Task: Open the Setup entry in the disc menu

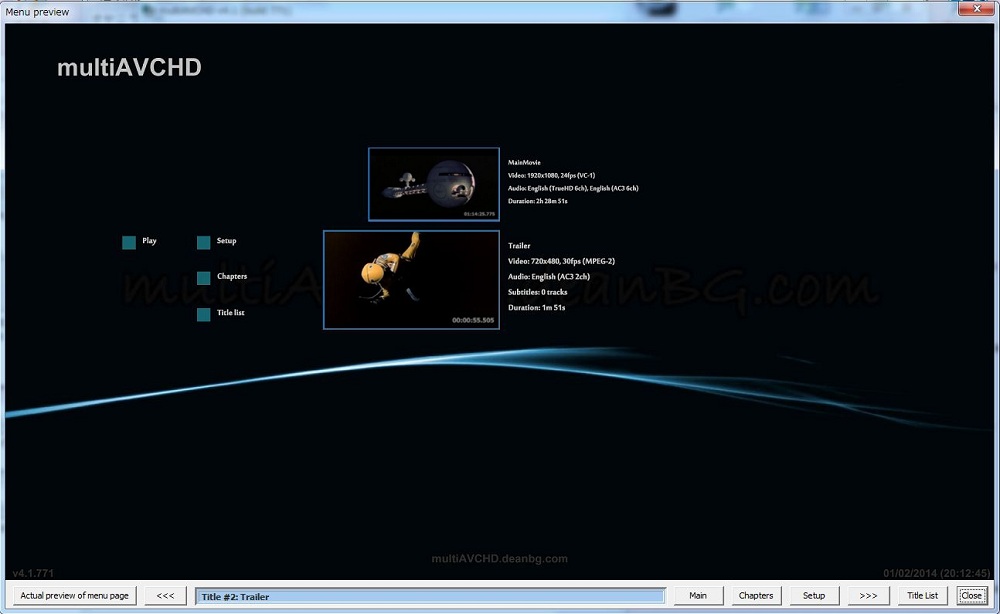Action: pos(226,240)
